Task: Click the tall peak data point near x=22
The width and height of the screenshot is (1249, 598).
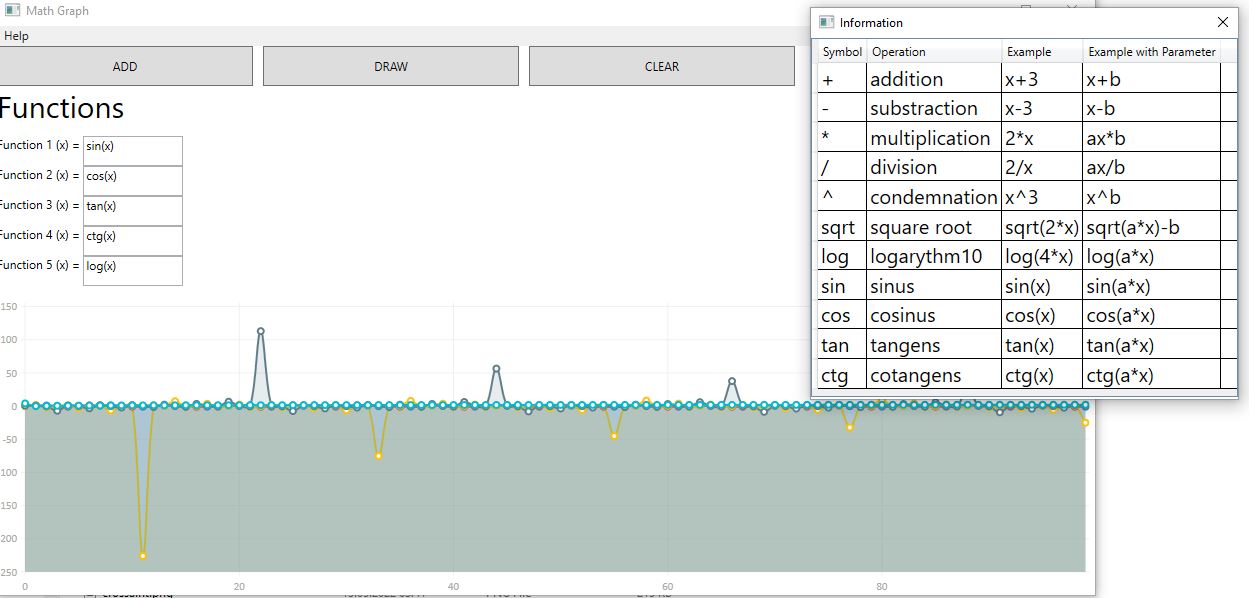Action: pyautogui.click(x=261, y=330)
